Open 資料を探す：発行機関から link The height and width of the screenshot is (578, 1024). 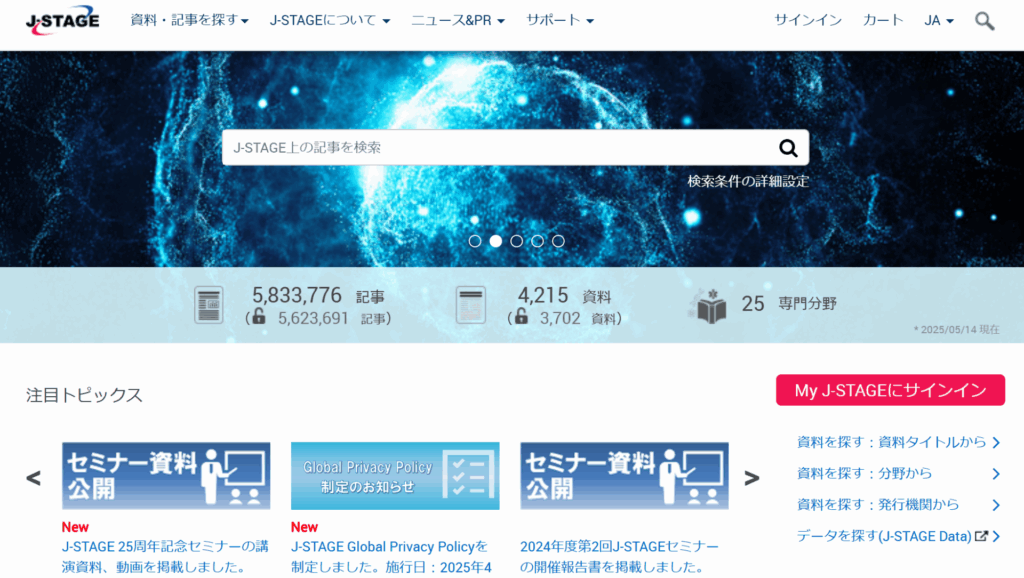coord(878,505)
